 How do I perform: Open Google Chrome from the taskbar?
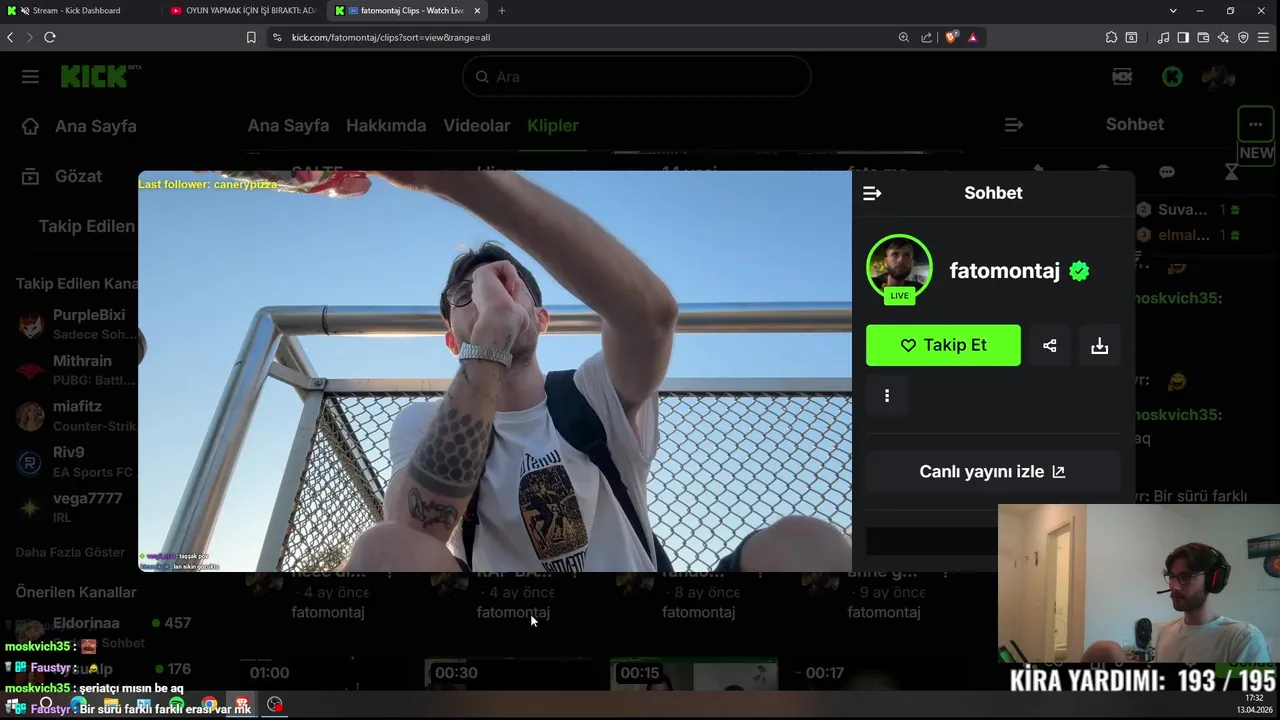pyautogui.click(x=209, y=705)
